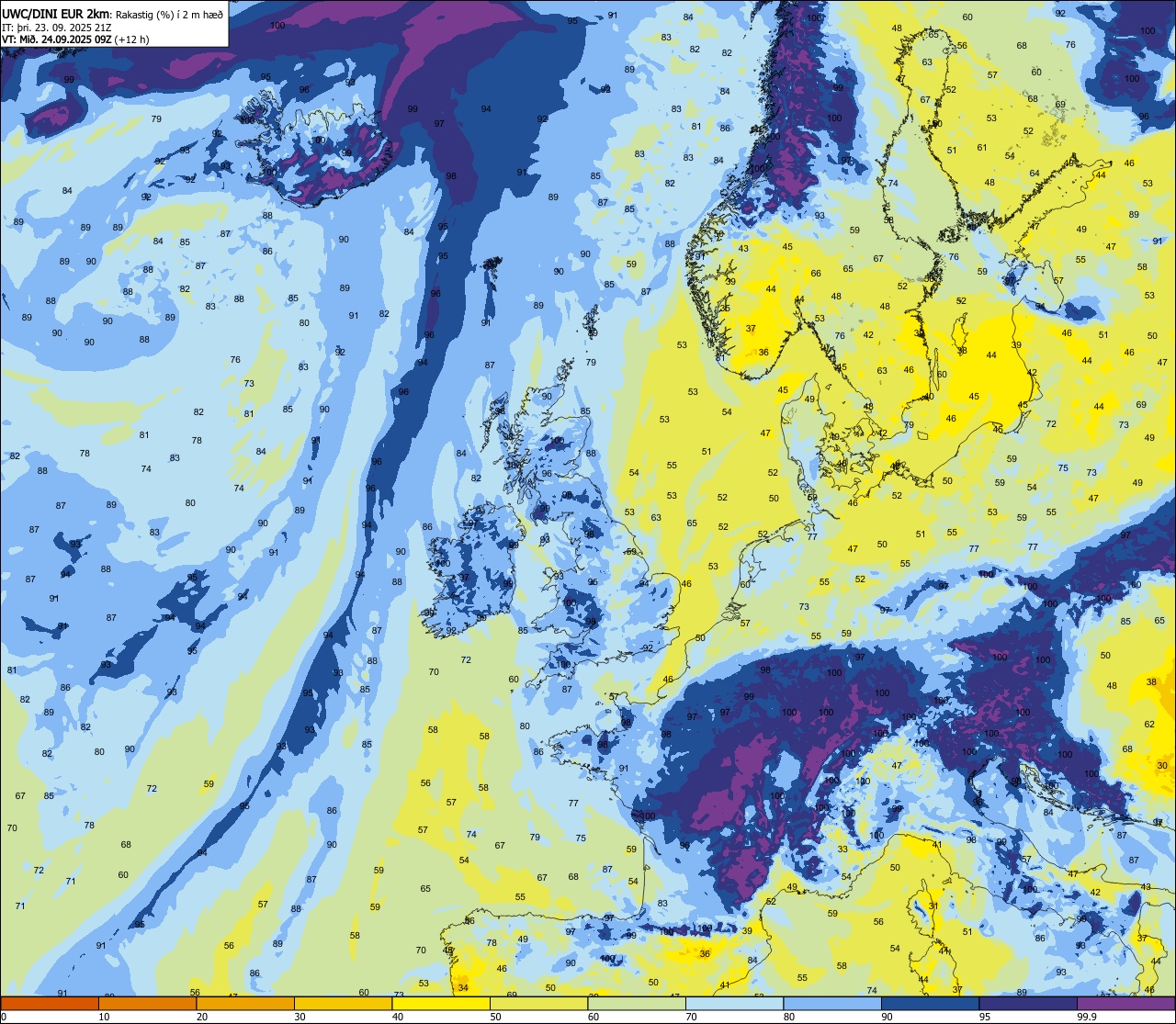Image resolution: width=1176 pixels, height=1024 pixels.
Task: Click the '50' legend tick label
Action: coord(495,1017)
